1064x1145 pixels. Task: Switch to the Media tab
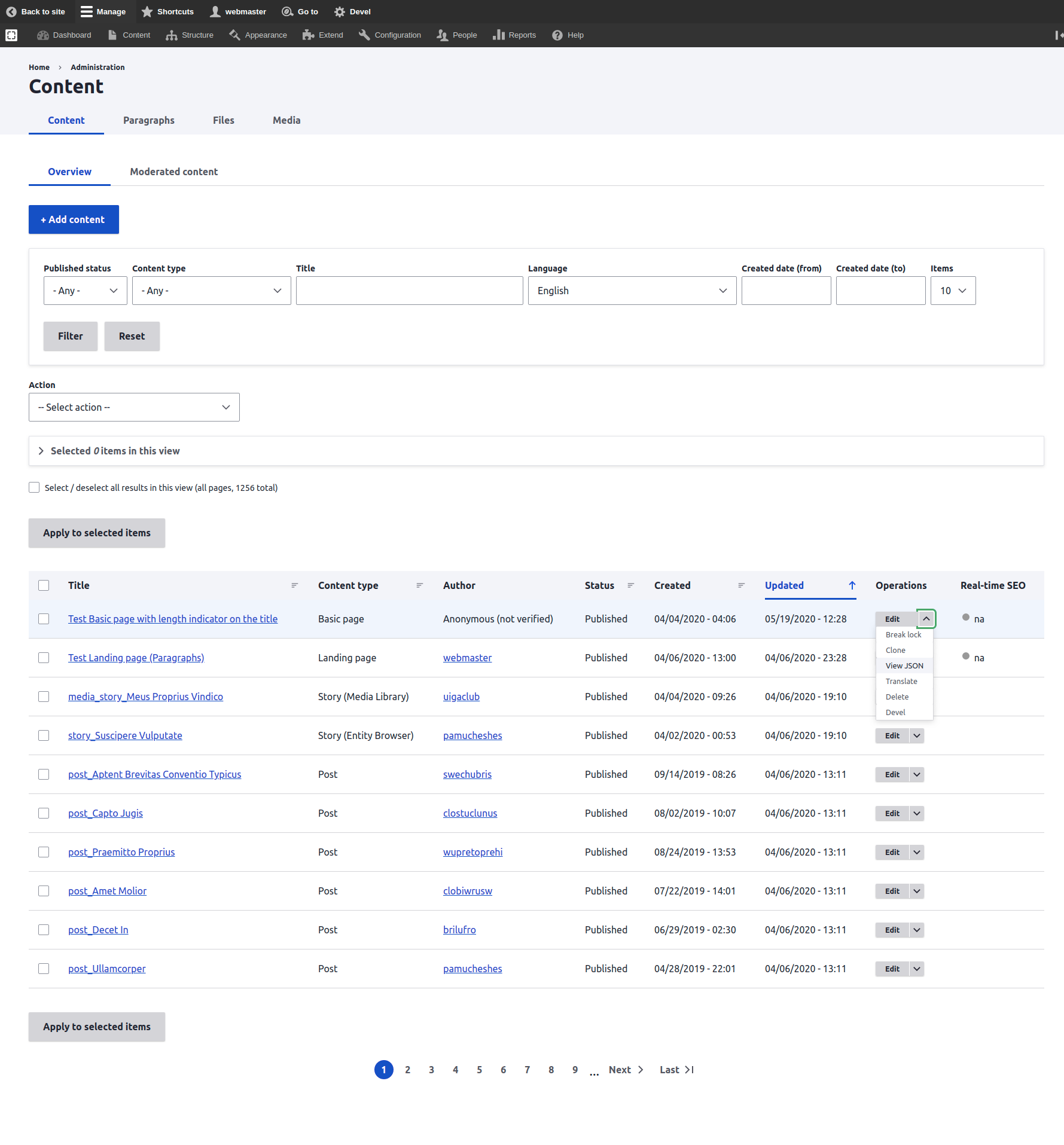pos(286,121)
